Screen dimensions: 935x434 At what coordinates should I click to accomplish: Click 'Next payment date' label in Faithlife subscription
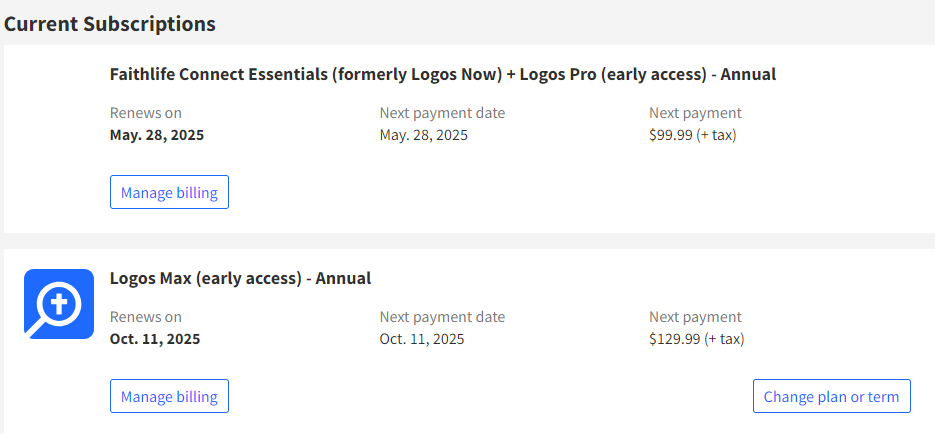442,113
